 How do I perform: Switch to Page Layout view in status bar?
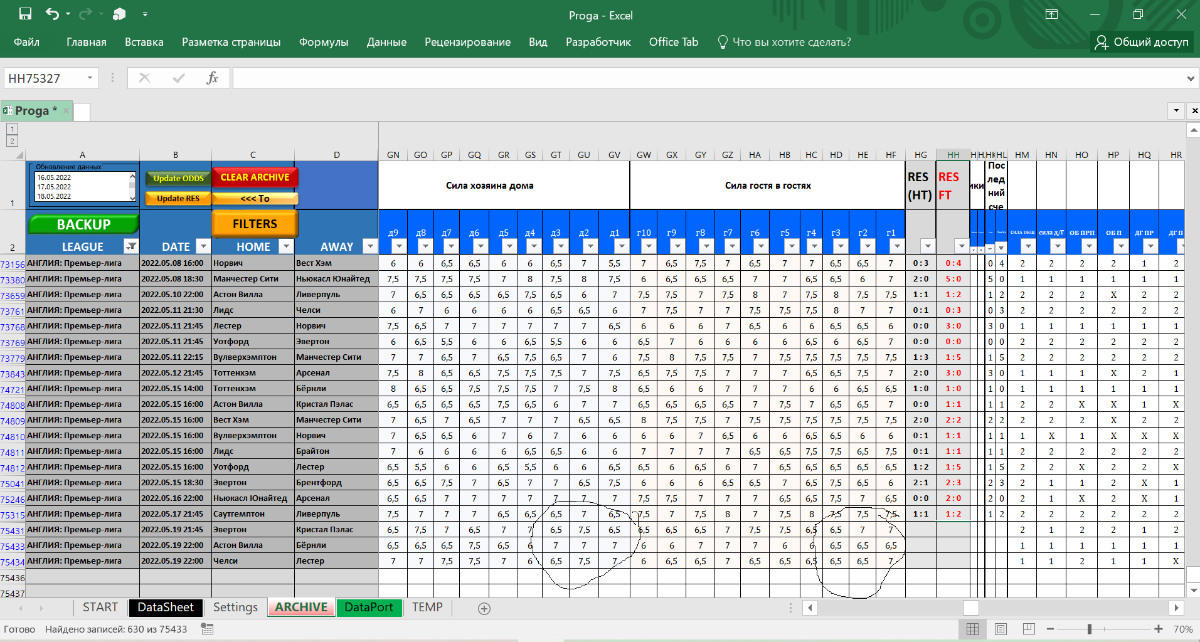[1001, 629]
